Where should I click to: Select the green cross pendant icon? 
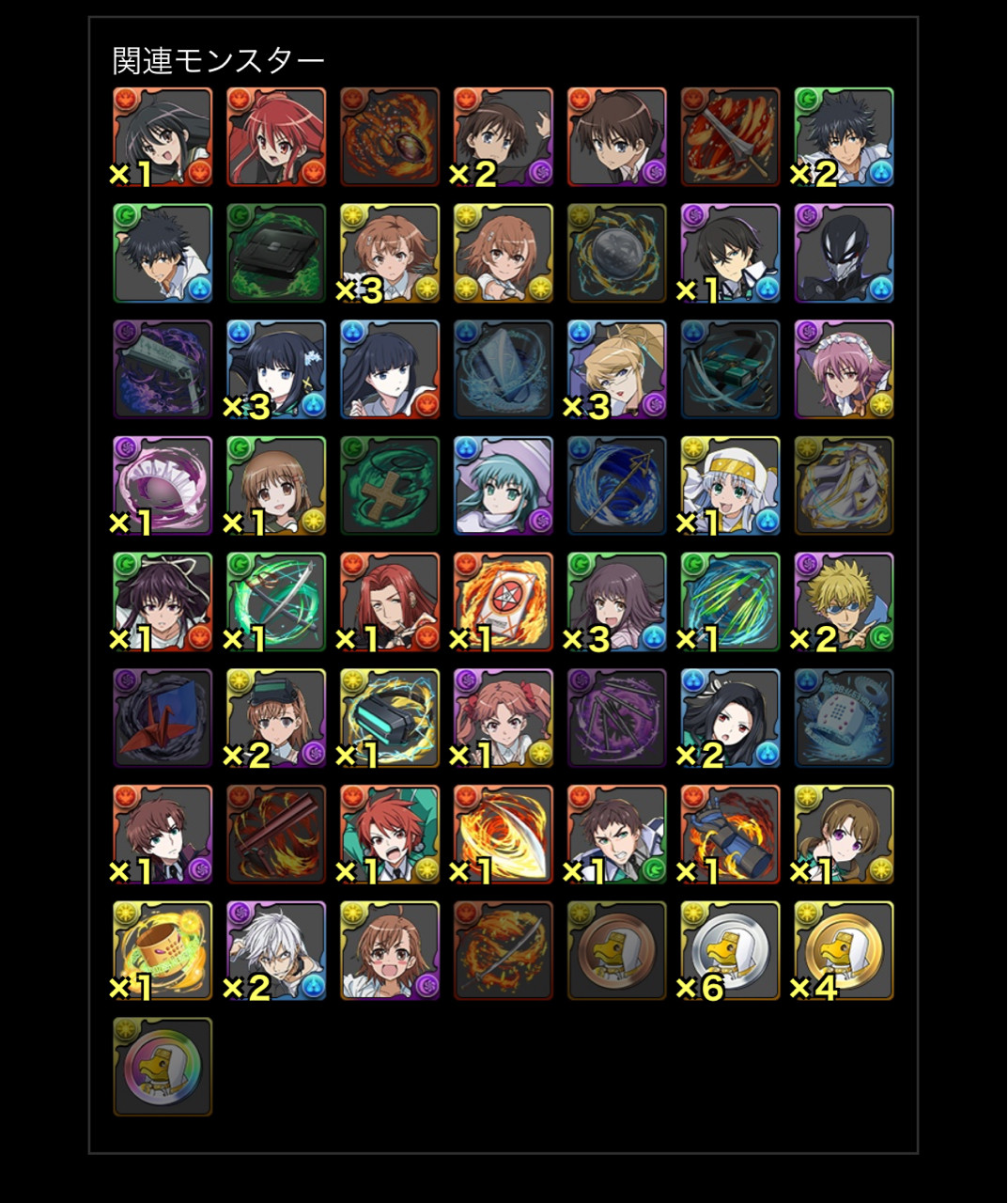(390, 485)
